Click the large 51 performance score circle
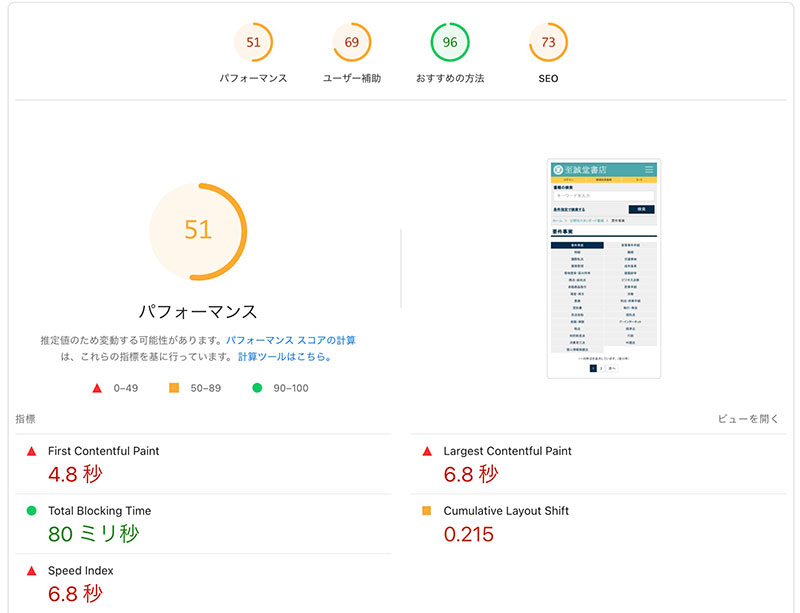800x613 pixels. pyautogui.click(x=198, y=231)
